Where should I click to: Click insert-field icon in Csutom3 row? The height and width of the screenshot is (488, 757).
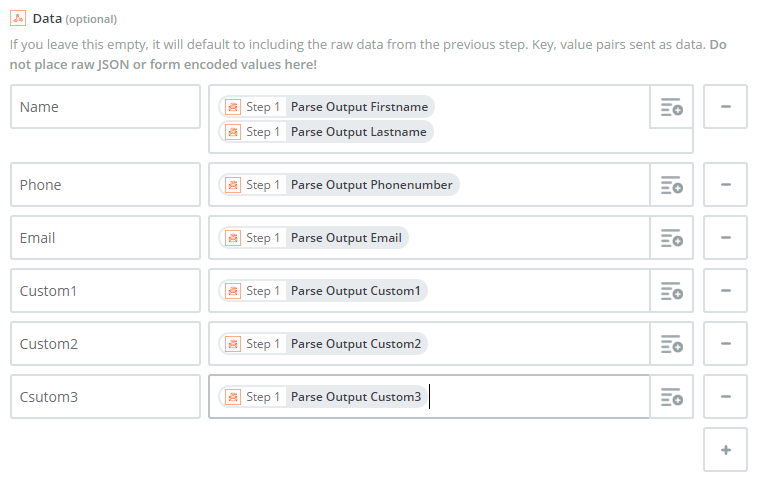pyautogui.click(x=671, y=397)
